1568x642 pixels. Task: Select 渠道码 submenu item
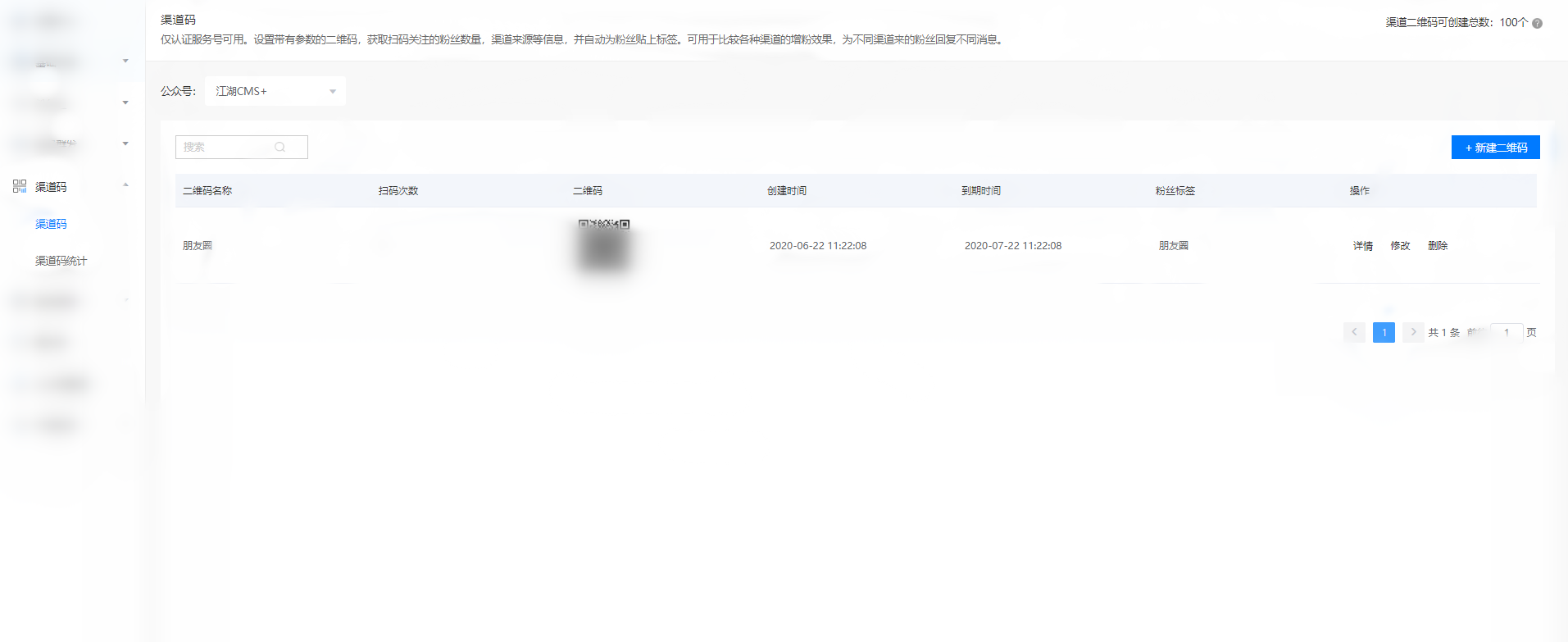[x=51, y=224]
